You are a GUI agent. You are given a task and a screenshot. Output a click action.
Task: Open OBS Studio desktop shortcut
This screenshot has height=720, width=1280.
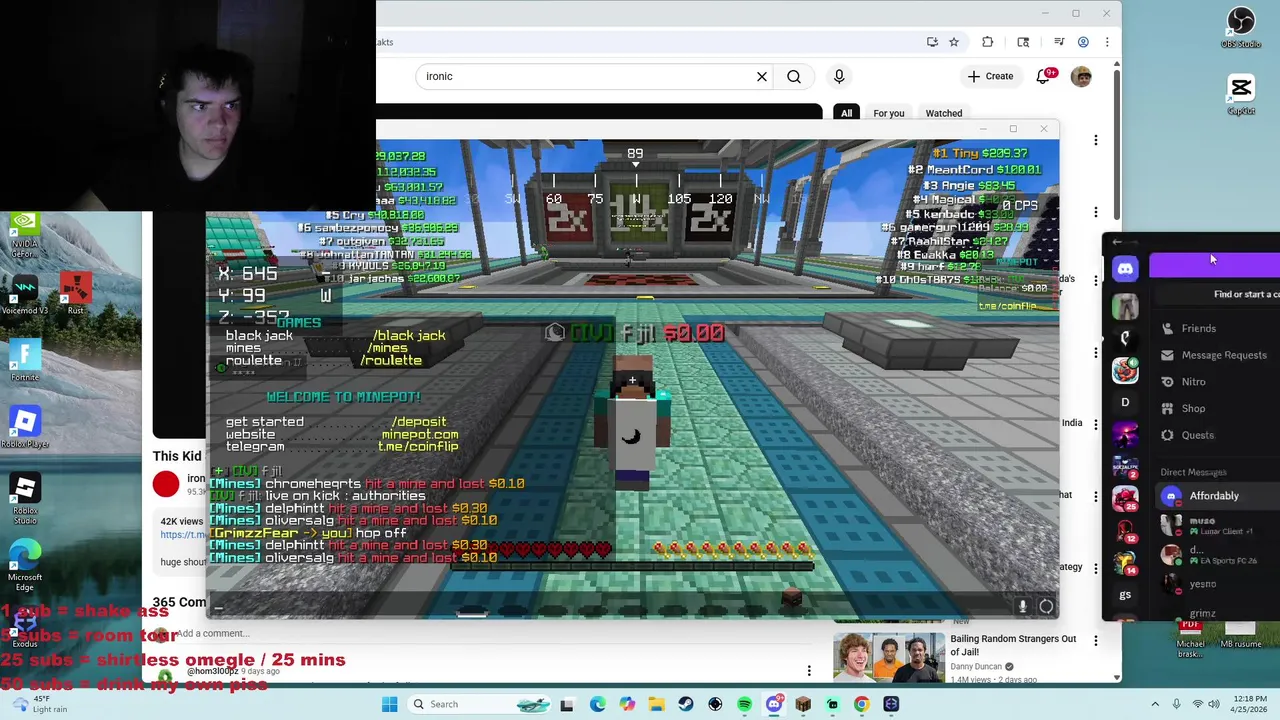tap(1241, 28)
